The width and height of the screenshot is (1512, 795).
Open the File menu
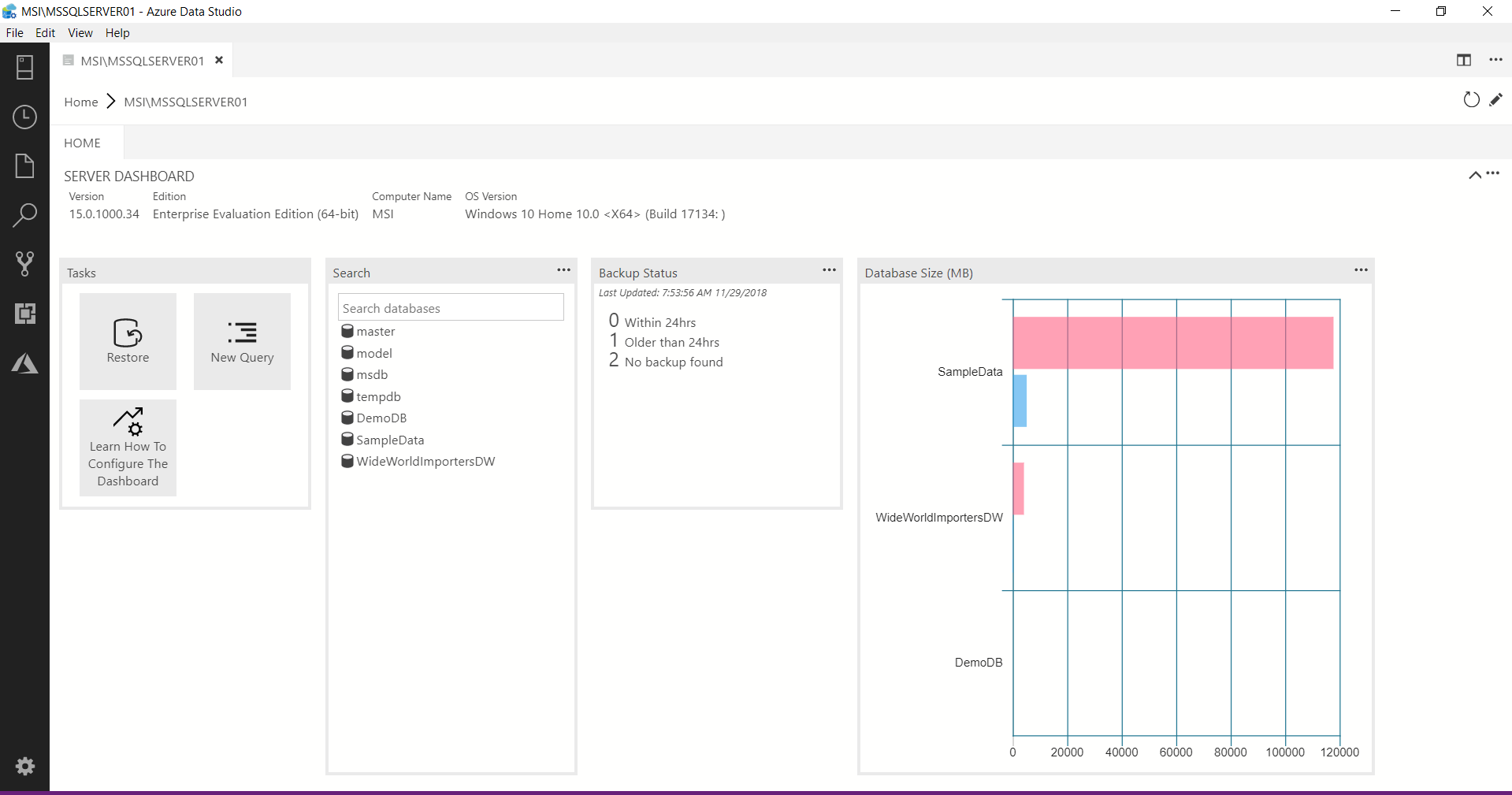[x=15, y=33]
